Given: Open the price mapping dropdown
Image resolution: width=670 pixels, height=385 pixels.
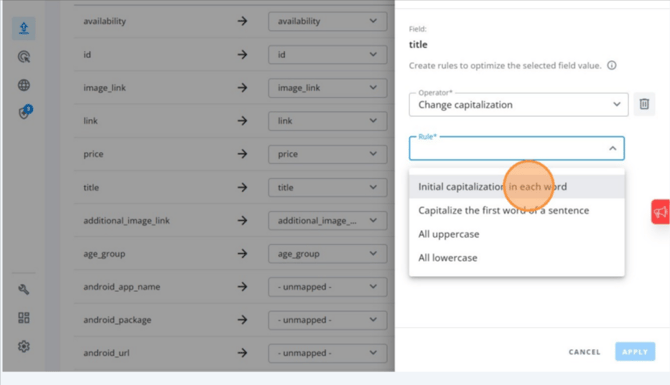Looking at the screenshot, I should (x=328, y=154).
